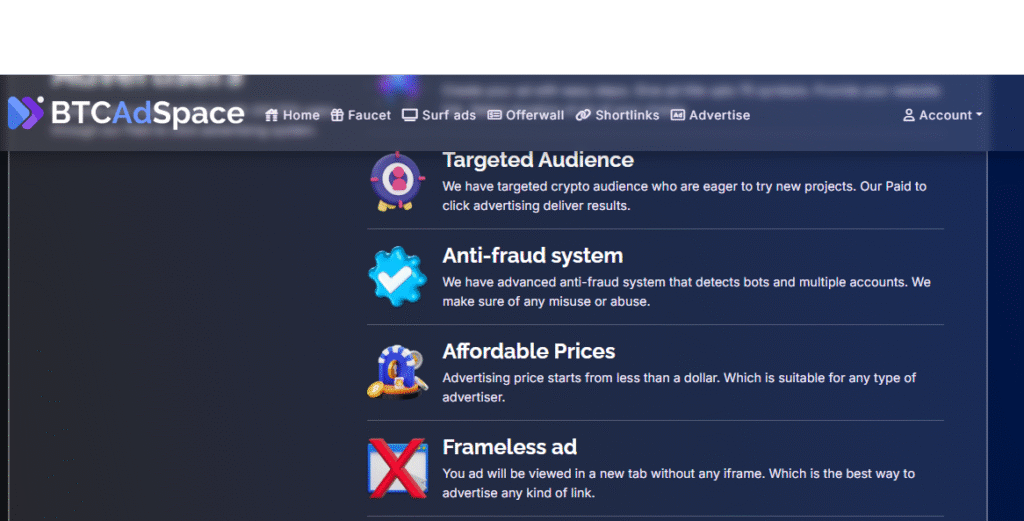Viewport: 1024px width, 521px height.
Task: Click the Faucet gift icon
Action: pos(337,115)
